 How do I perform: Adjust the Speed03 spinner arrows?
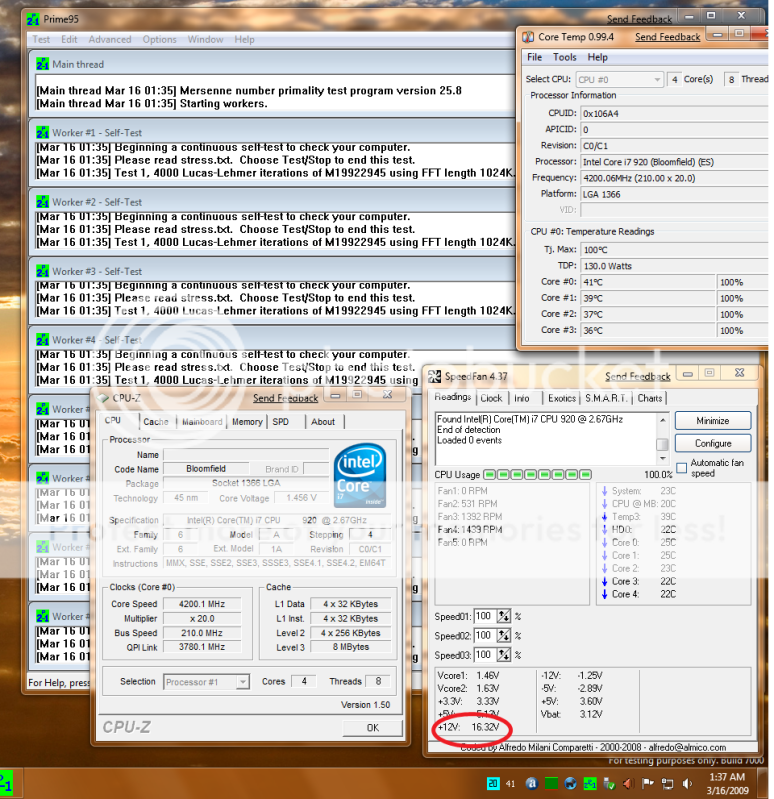tap(504, 655)
